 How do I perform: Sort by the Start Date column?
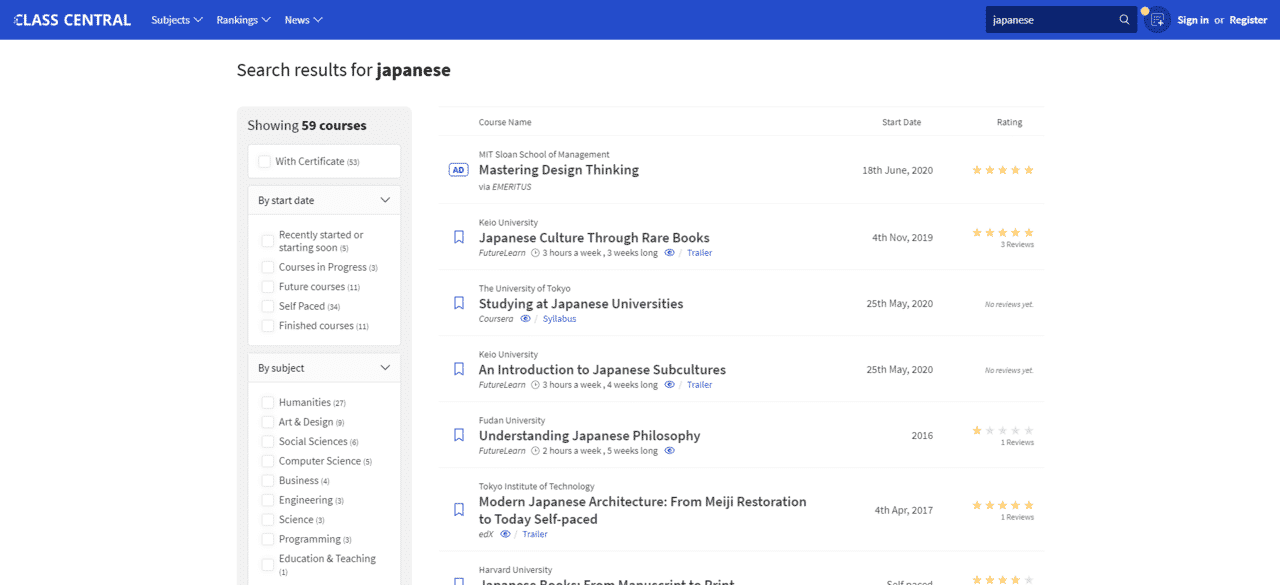tap(901, 122)
